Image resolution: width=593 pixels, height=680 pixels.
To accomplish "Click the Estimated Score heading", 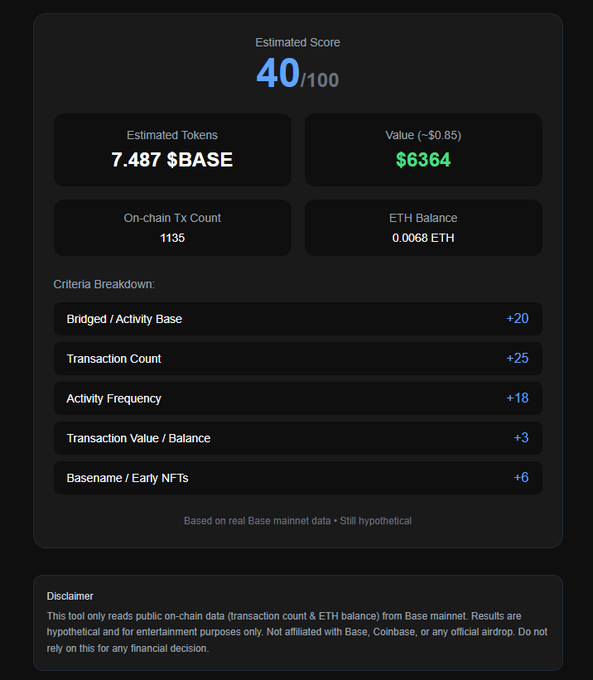I will [x=298, y=42].
